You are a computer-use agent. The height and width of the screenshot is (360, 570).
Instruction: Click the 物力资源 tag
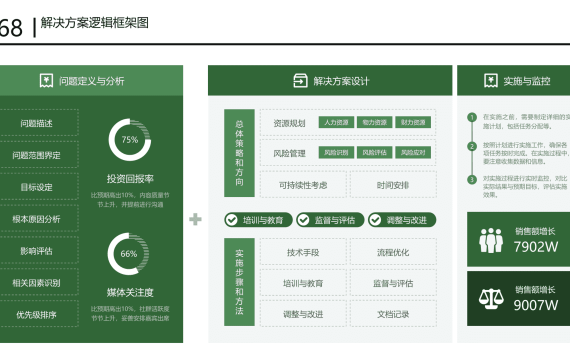click(x=374, y=122)
